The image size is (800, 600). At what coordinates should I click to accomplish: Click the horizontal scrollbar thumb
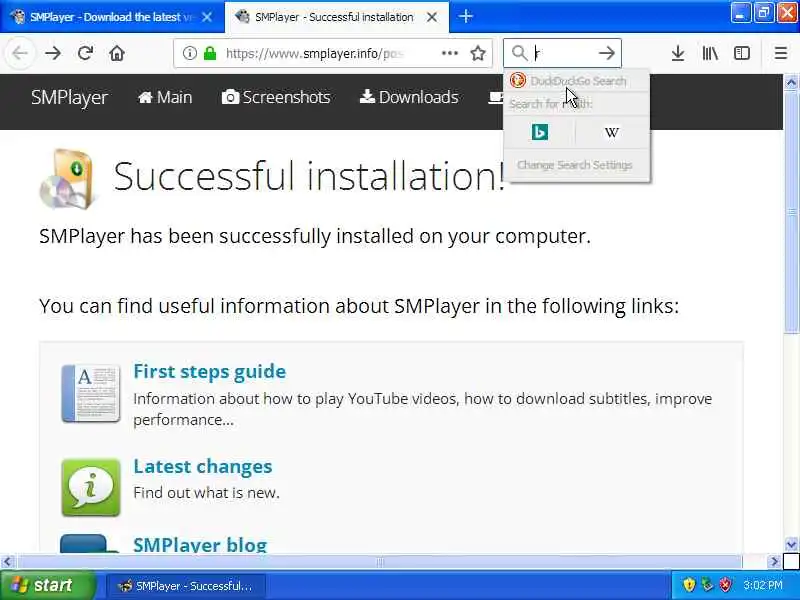(x=380, y=562)
